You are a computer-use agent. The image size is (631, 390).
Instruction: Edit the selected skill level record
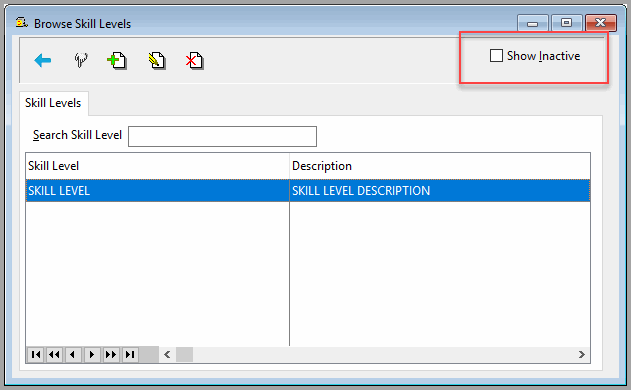tap(157, 61)
